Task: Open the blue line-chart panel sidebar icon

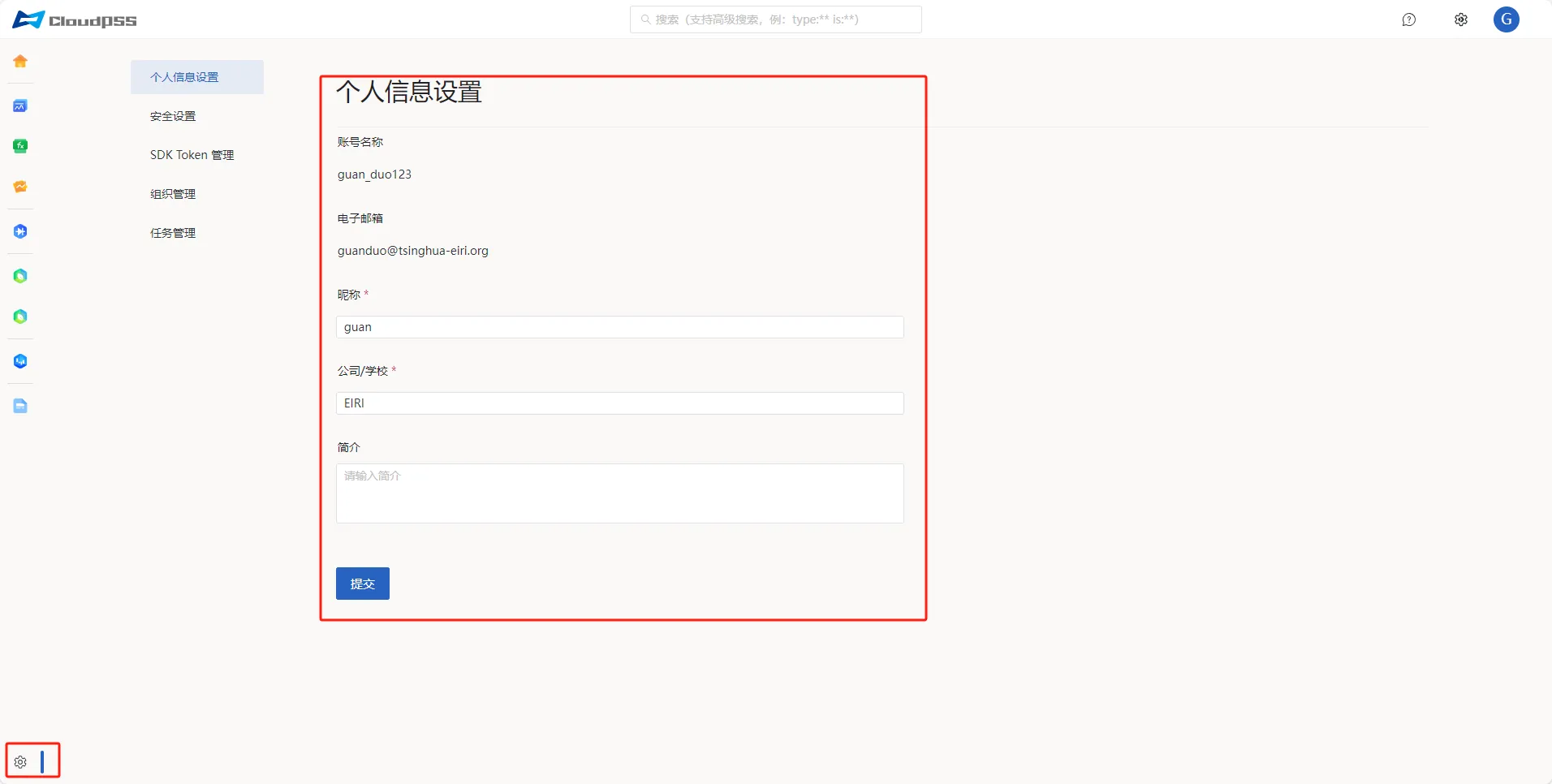Action: [20, 106]
